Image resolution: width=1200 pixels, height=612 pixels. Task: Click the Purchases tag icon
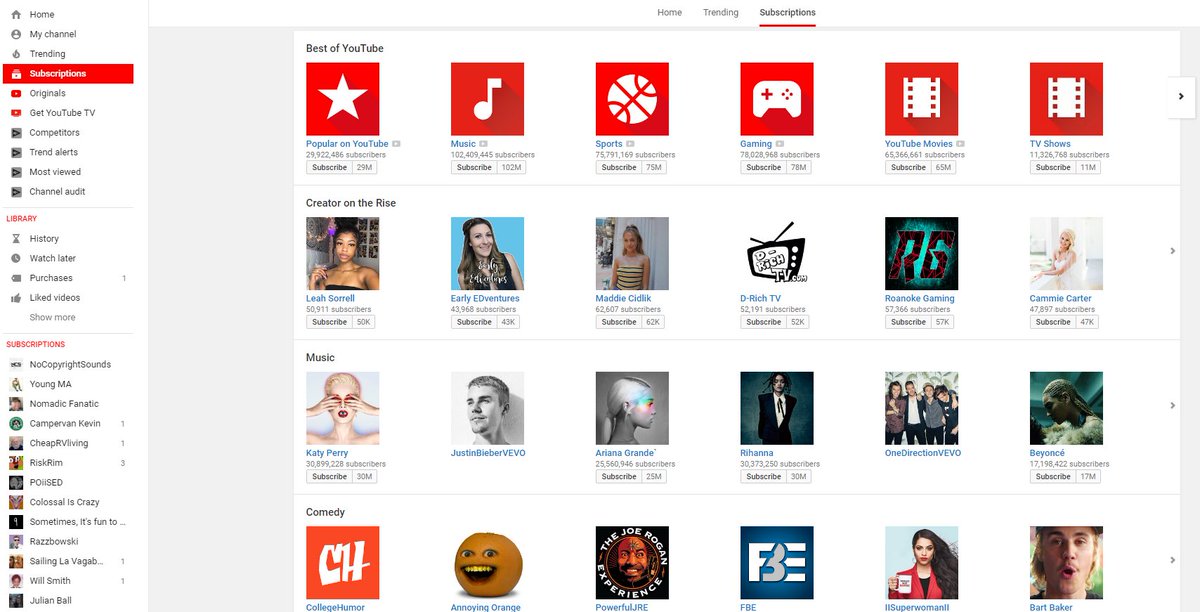pos(16,278)
